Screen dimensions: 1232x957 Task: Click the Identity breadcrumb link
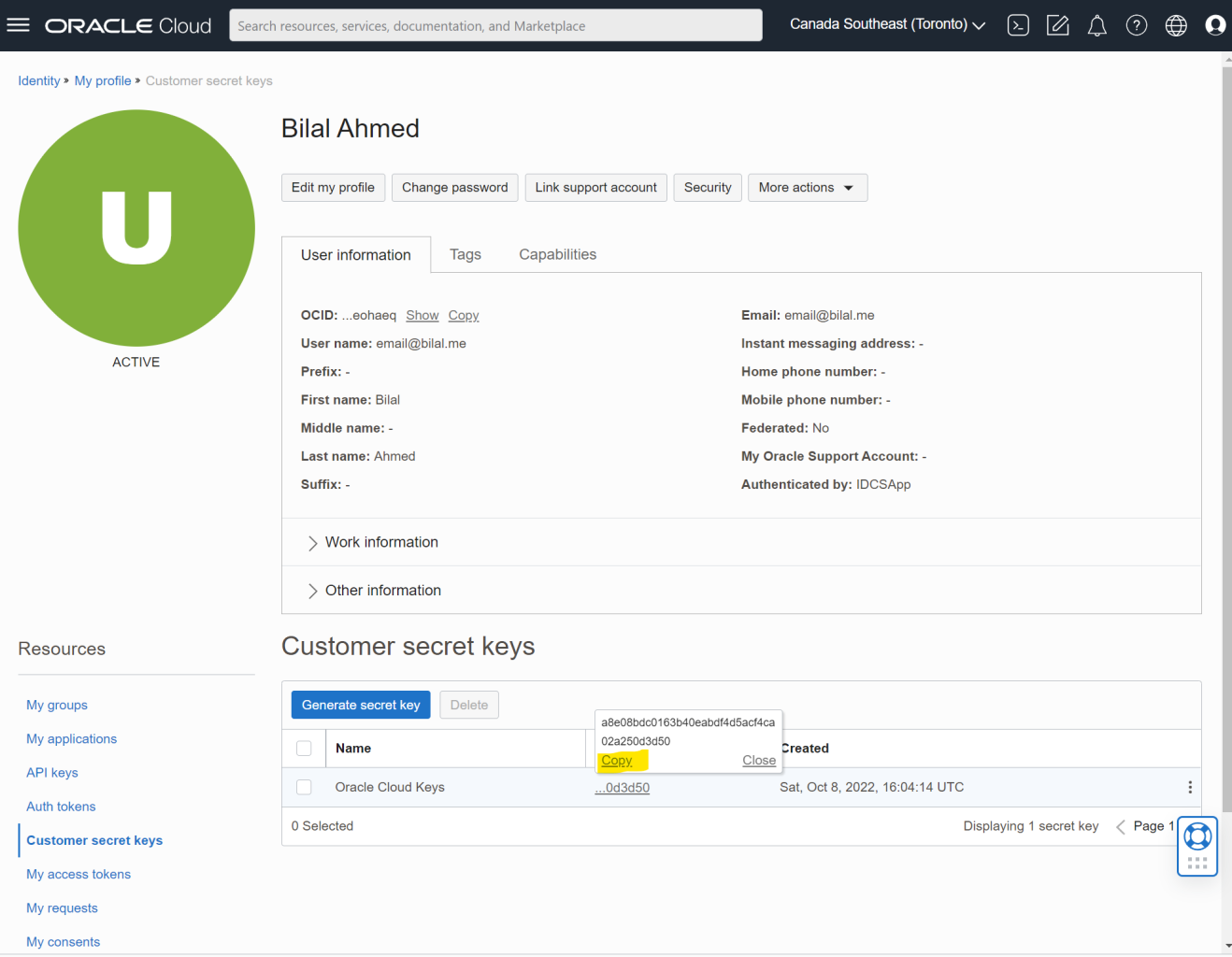[39, 81]
